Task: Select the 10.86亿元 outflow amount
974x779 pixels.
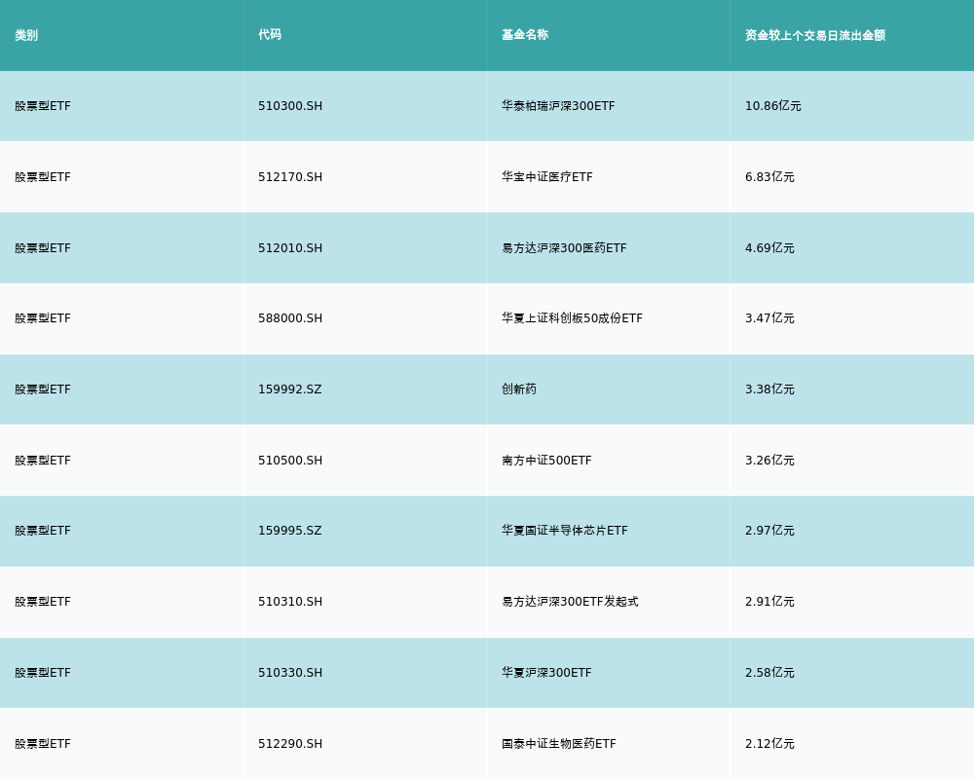Action: (x=773, y=106)
